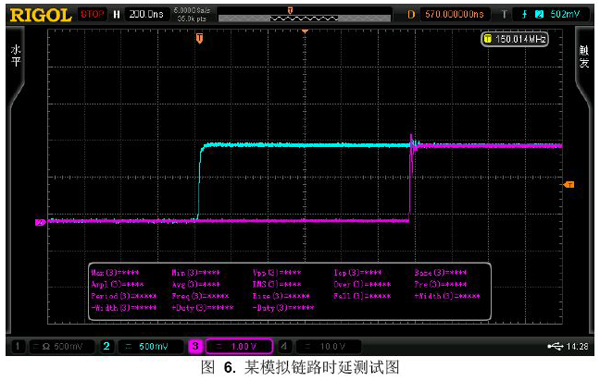The width and height of the screenshot is (600, 381).
Task: Click the Max(3) measurement item
Action: [x=115, y=273]
